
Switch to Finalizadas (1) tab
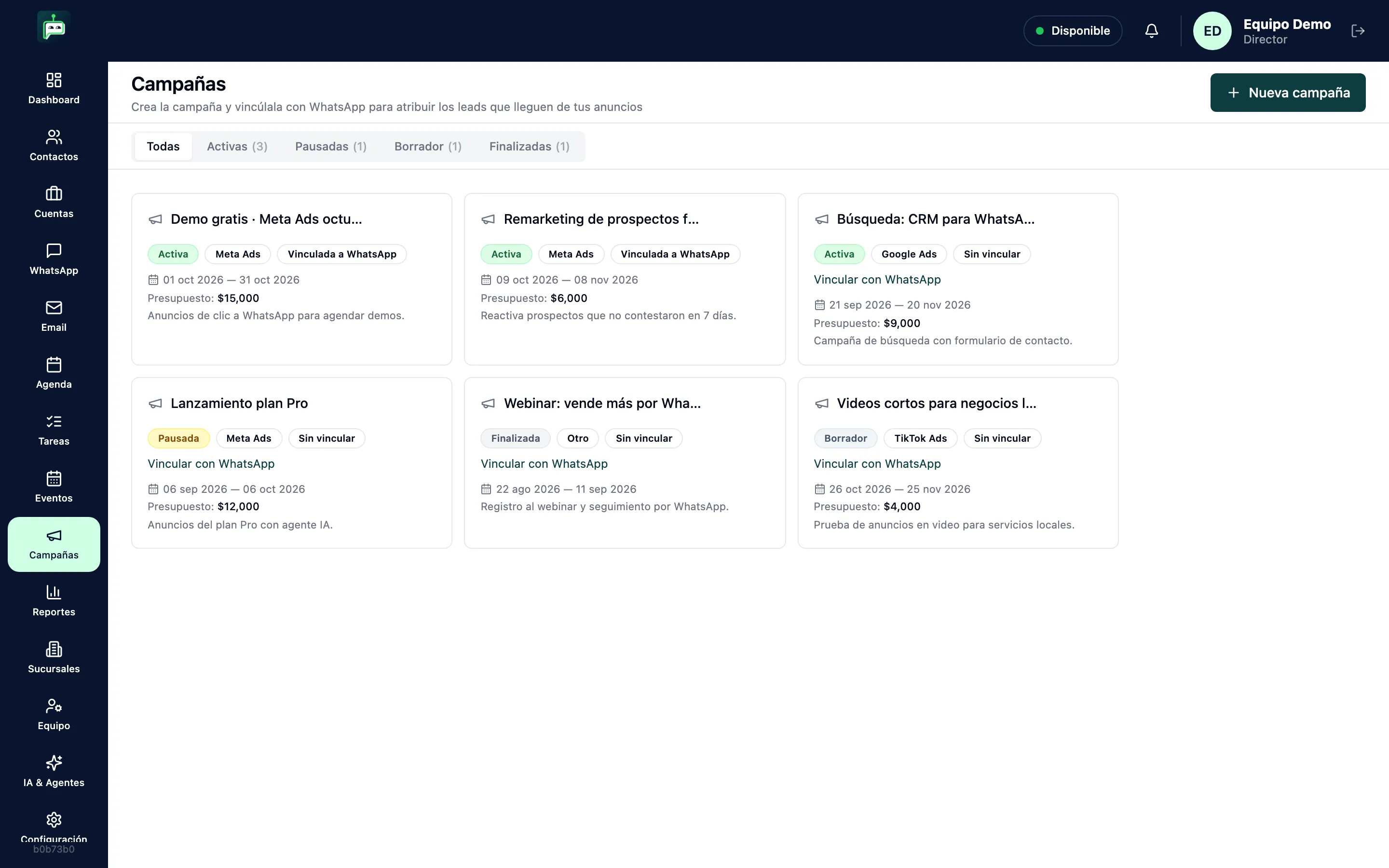point(529,147)
